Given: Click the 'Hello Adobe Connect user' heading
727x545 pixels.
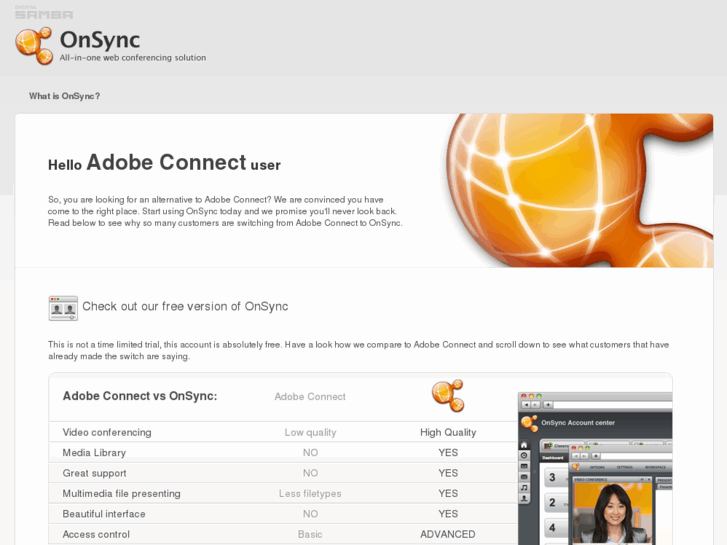Looking at the screenshot, I should coord(164,163).
